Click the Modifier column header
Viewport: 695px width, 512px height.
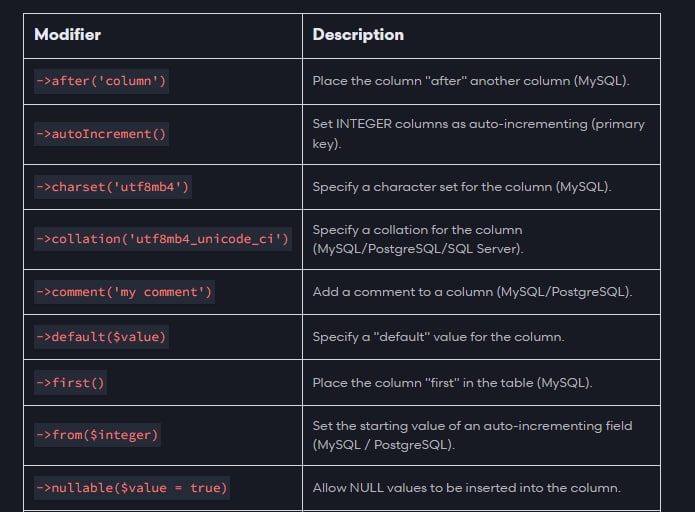pos(67,35)
